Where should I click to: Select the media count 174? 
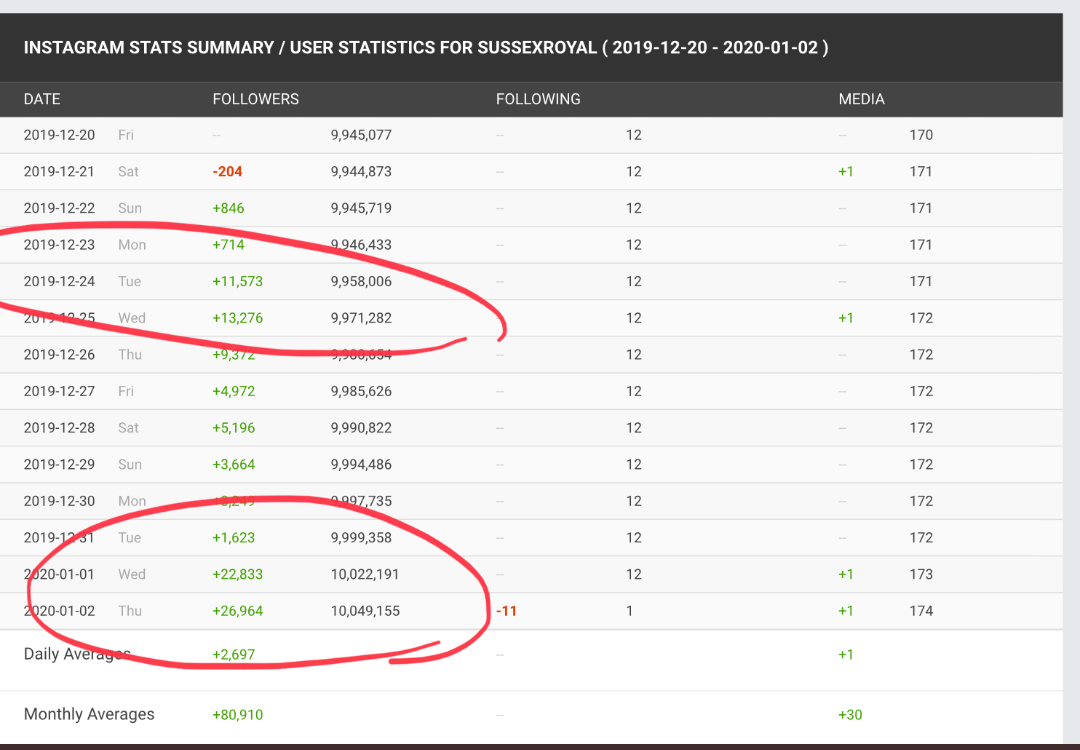coord(921,611)
